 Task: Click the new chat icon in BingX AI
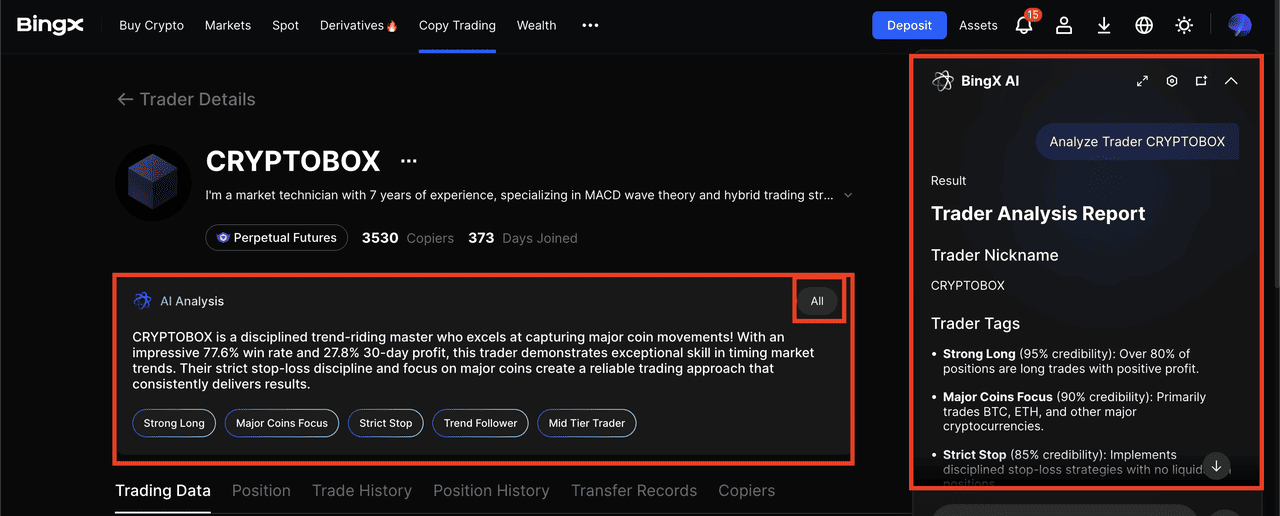point(1201,81)
